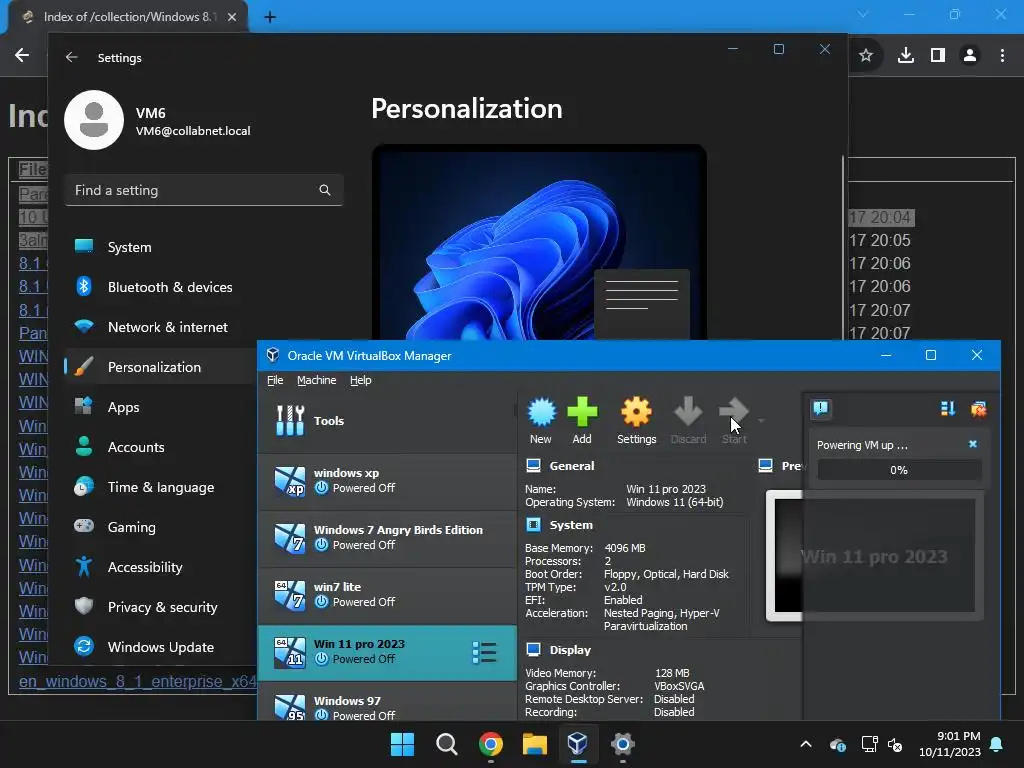
Task: Open the Tools entry in VirtualBox
Action: pos(387,421)
